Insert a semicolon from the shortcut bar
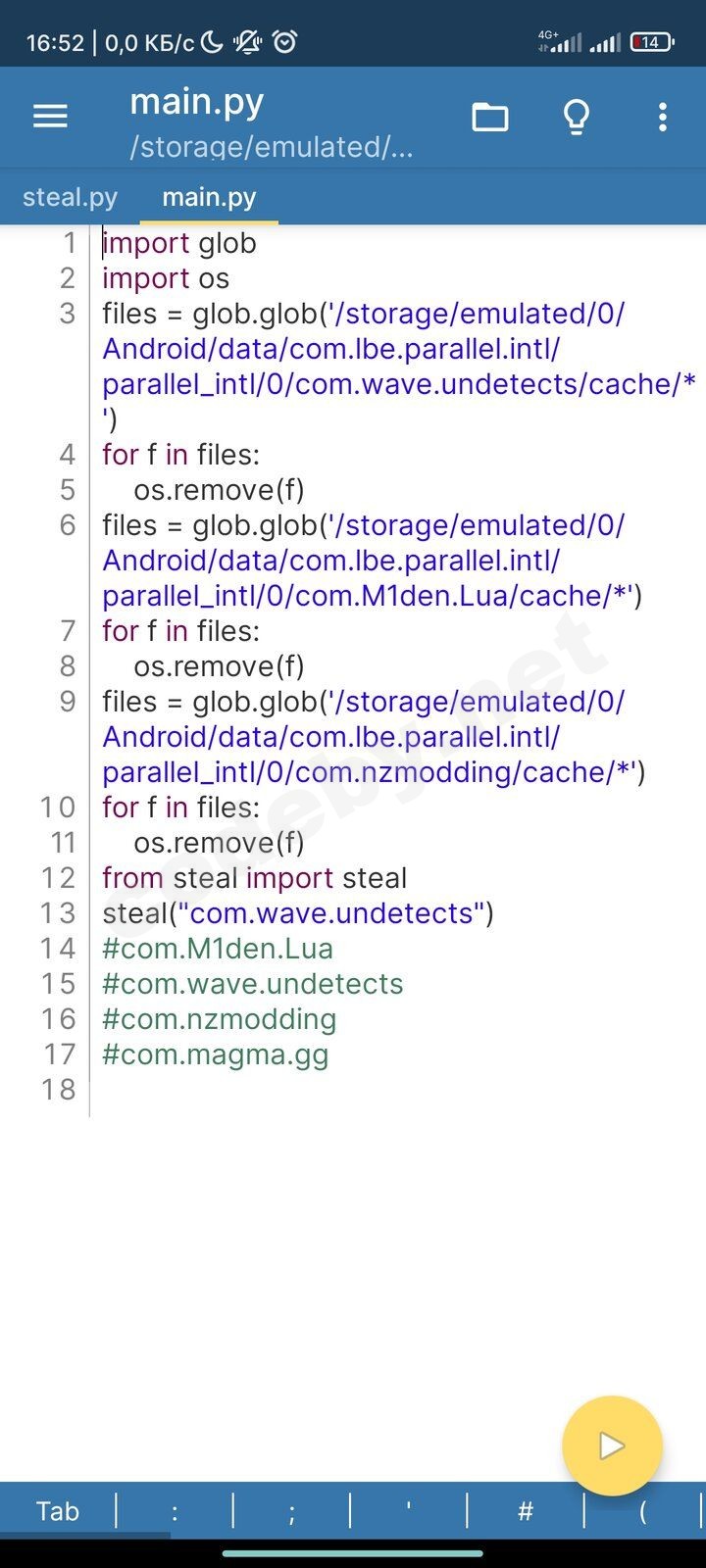 click(x=291, y=1511)
